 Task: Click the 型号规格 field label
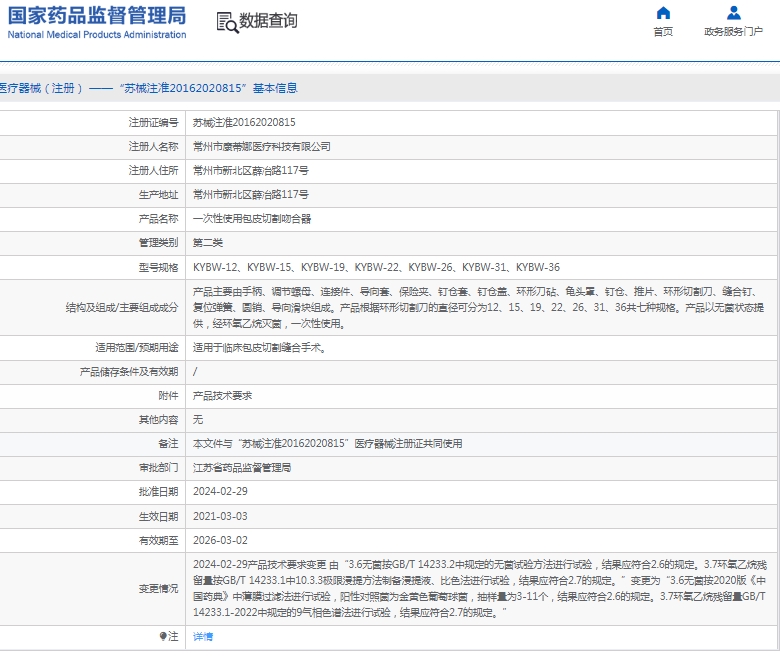[x=158, y=268]
